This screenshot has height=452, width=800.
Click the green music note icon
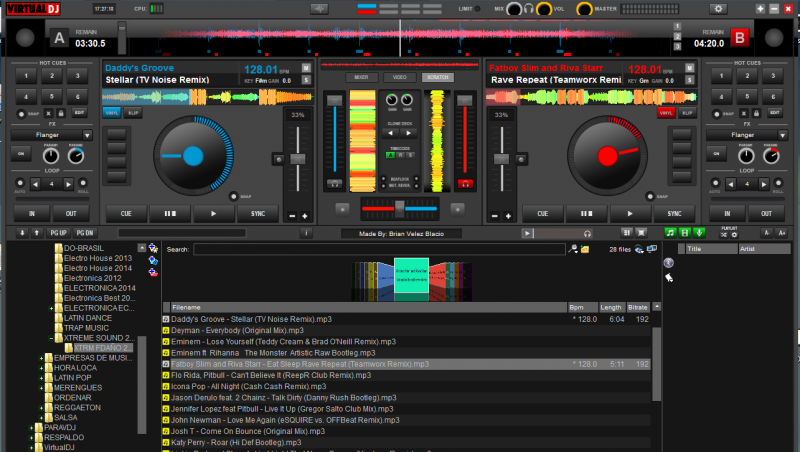click(x=670, y=233)
